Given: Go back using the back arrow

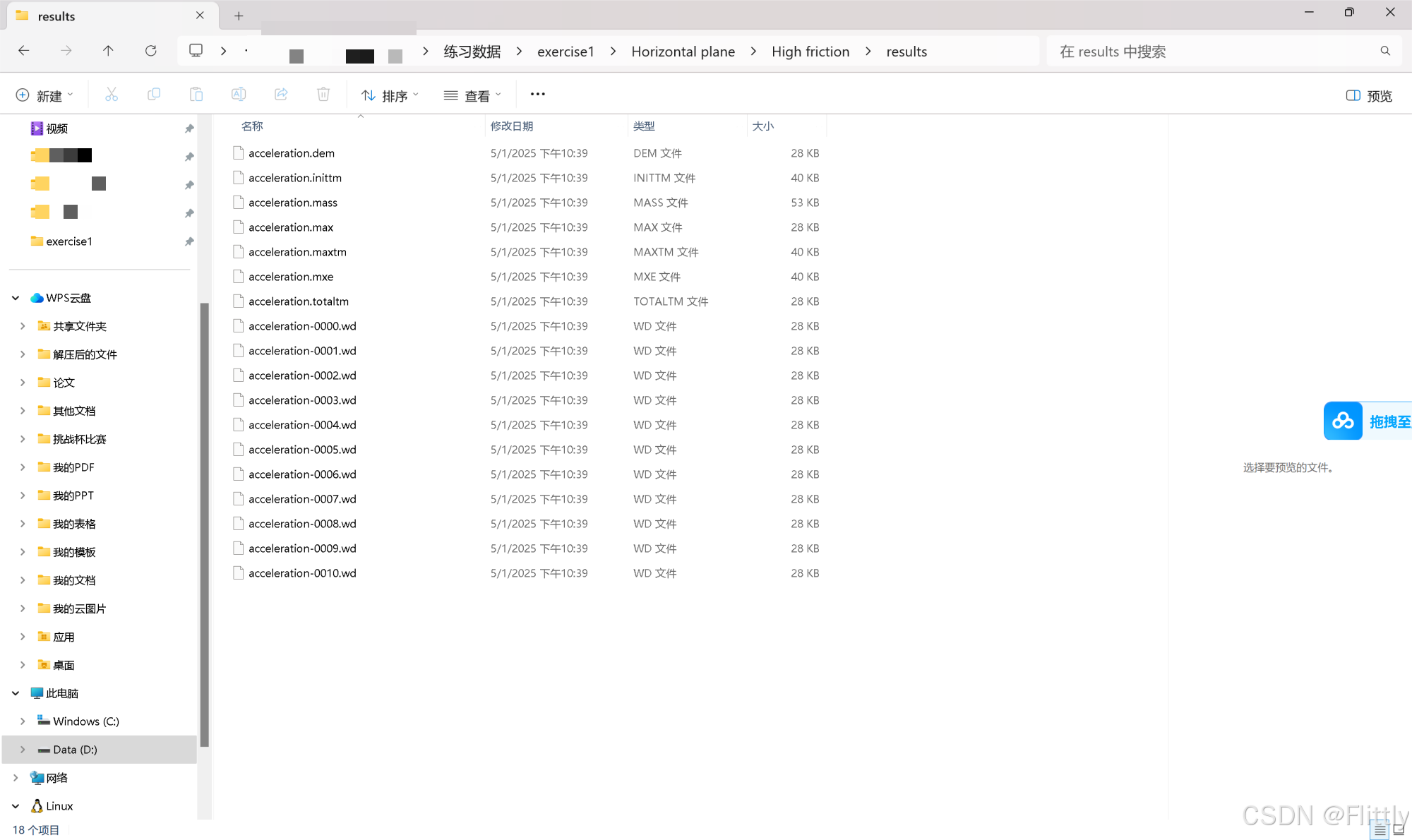Looking at the screenshot, I should 24,50.
